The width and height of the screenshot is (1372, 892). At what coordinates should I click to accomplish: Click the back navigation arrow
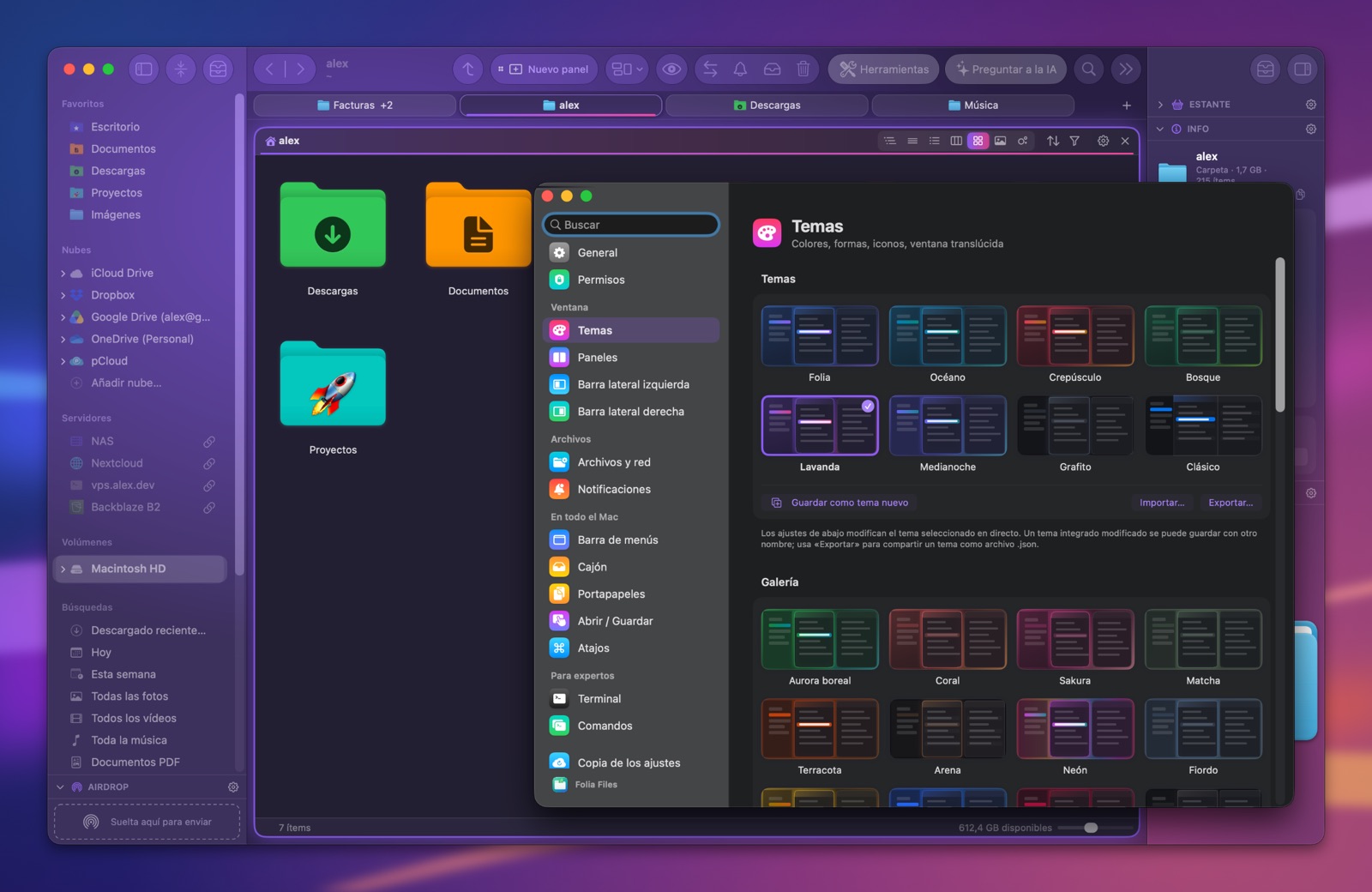click(x=270, y=69)
